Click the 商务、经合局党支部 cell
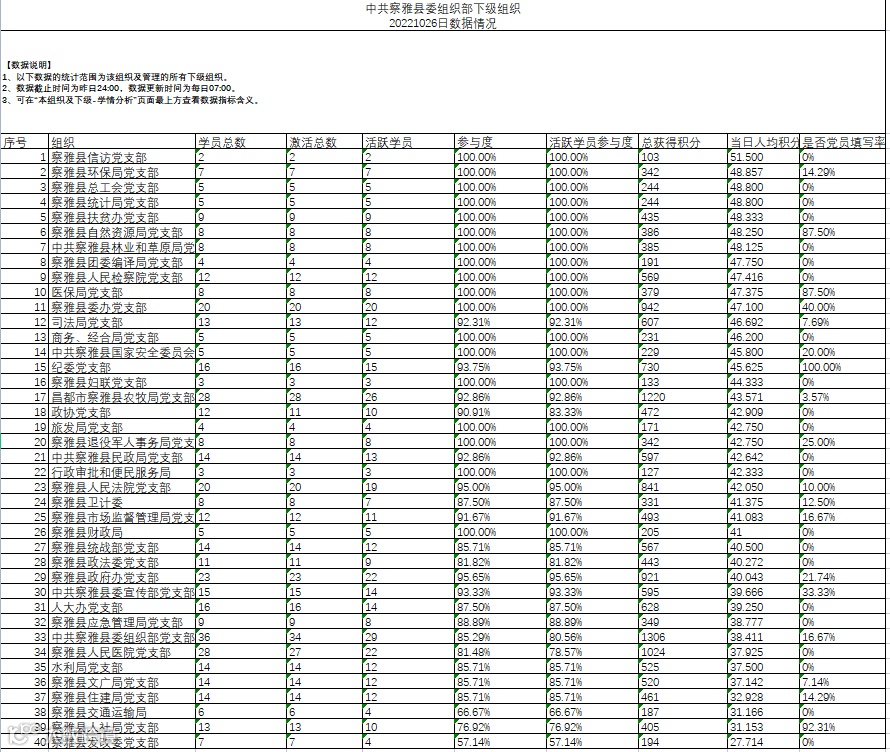This screenshot has height=752, width=890. (x=121, y=337)
